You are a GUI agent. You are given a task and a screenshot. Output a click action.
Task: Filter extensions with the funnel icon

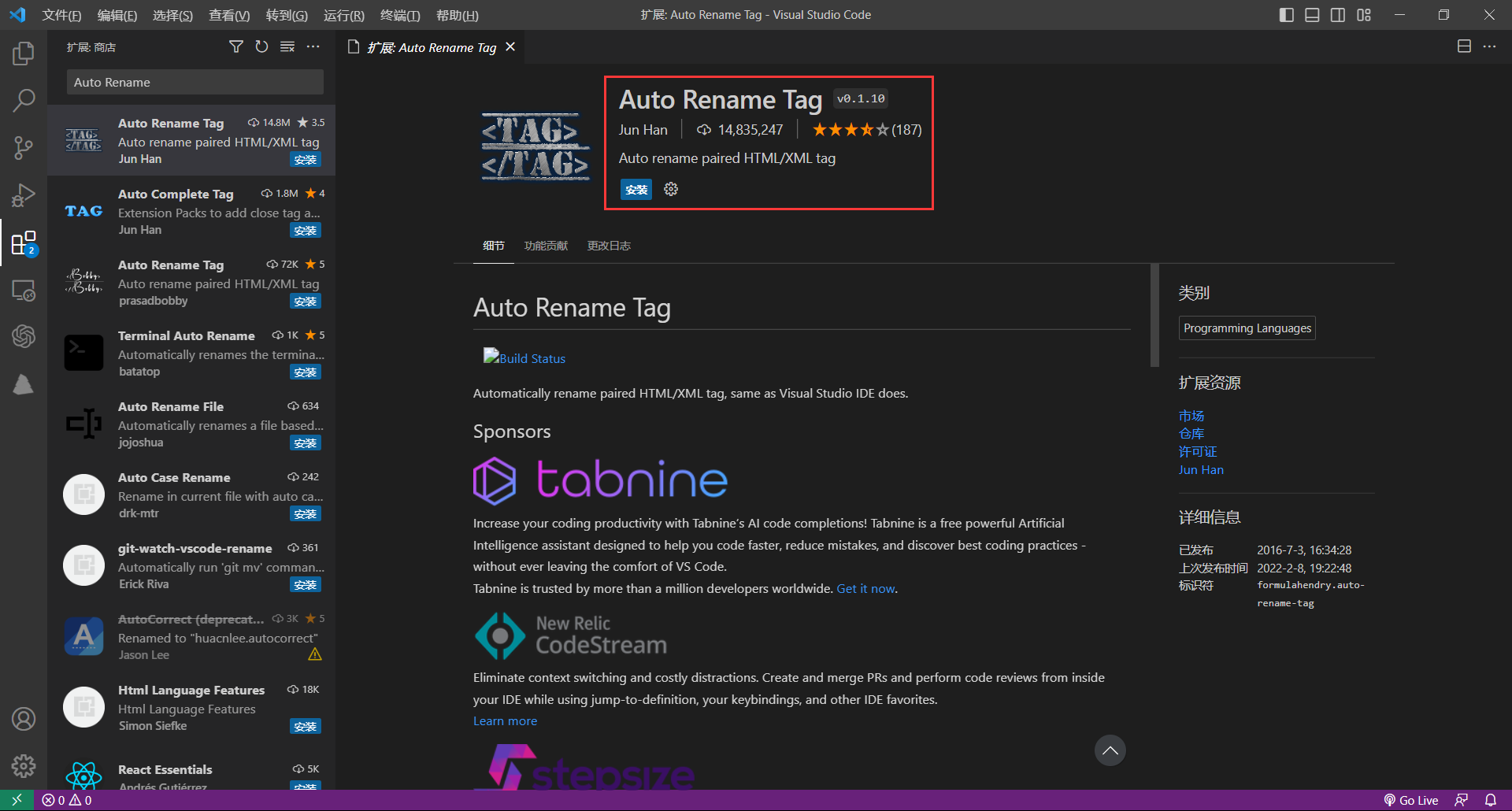[x=235, y=47]
